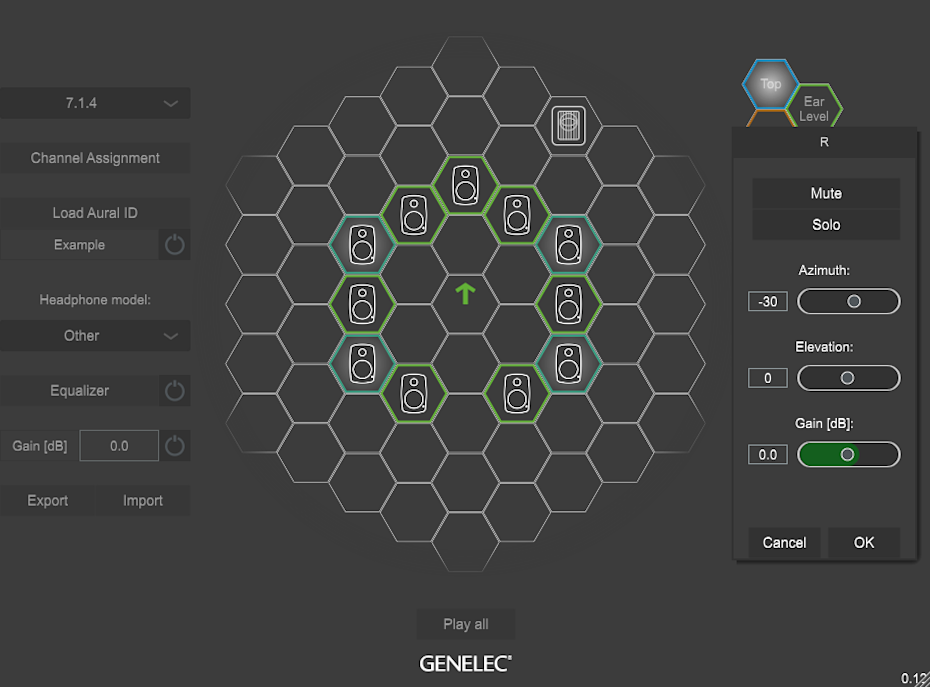Click the Headphone model: label
930x687 pixels.
(95, 300)
